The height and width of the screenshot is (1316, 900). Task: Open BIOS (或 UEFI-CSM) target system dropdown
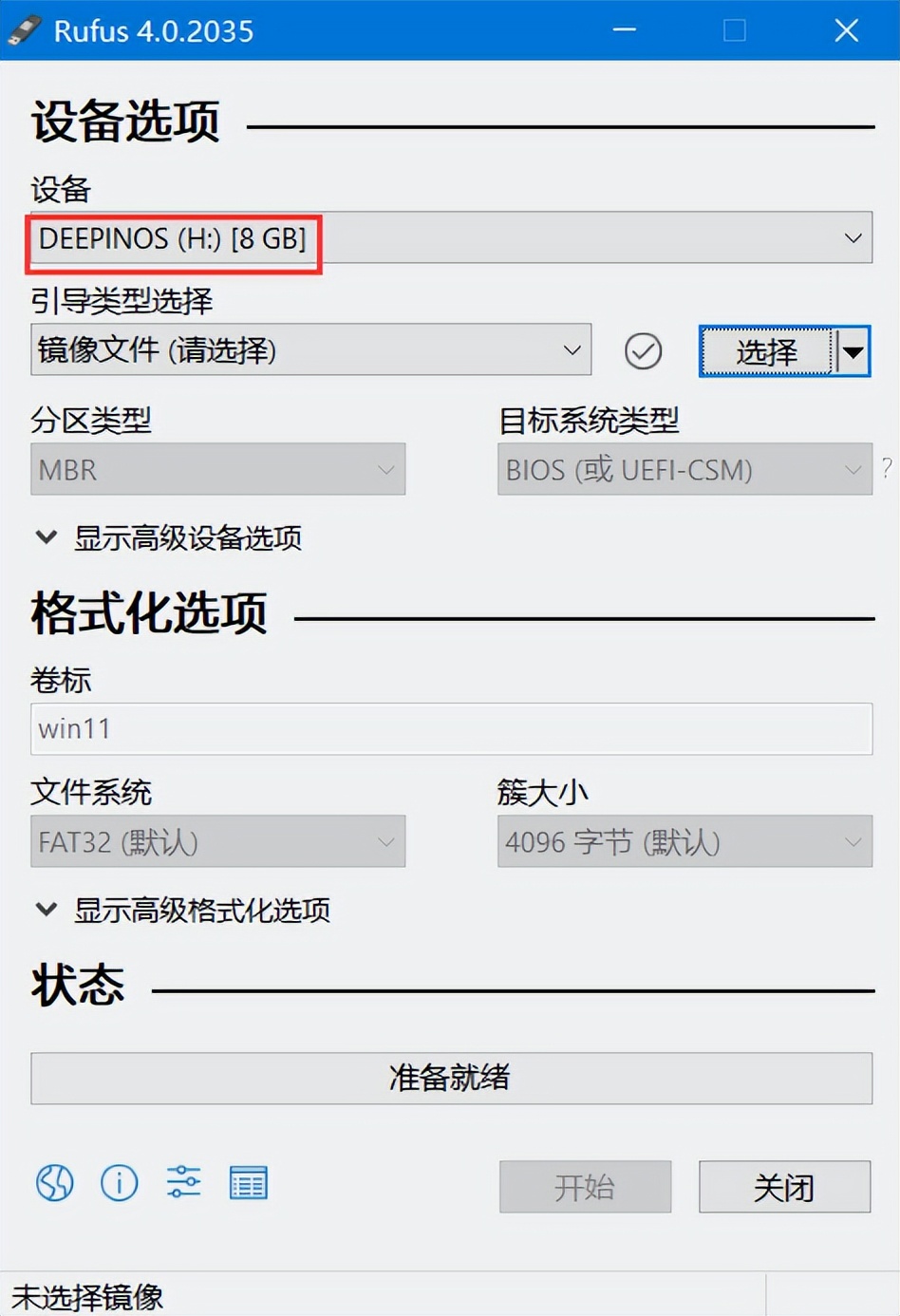click(684, 469)
